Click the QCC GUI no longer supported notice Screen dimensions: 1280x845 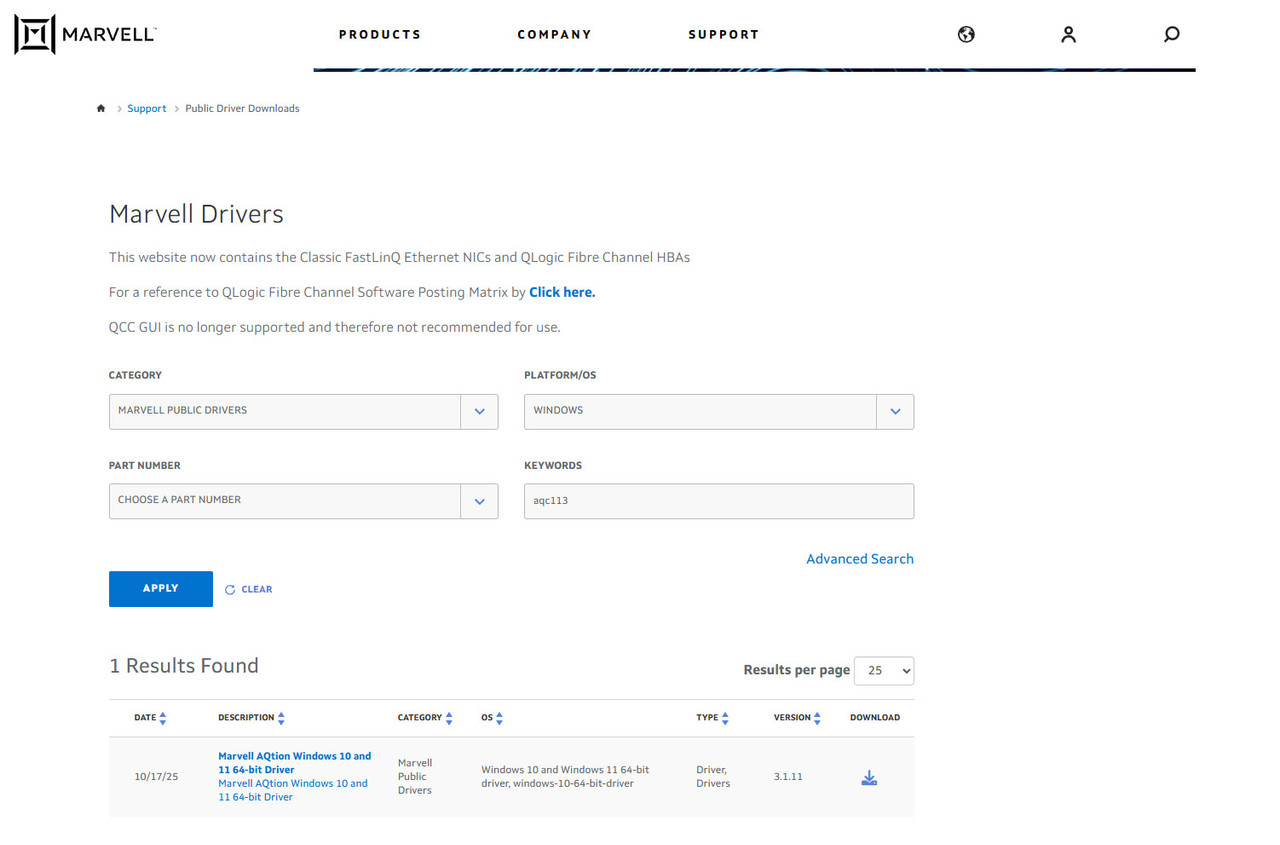pyautogui.click(x=335, y=327)
